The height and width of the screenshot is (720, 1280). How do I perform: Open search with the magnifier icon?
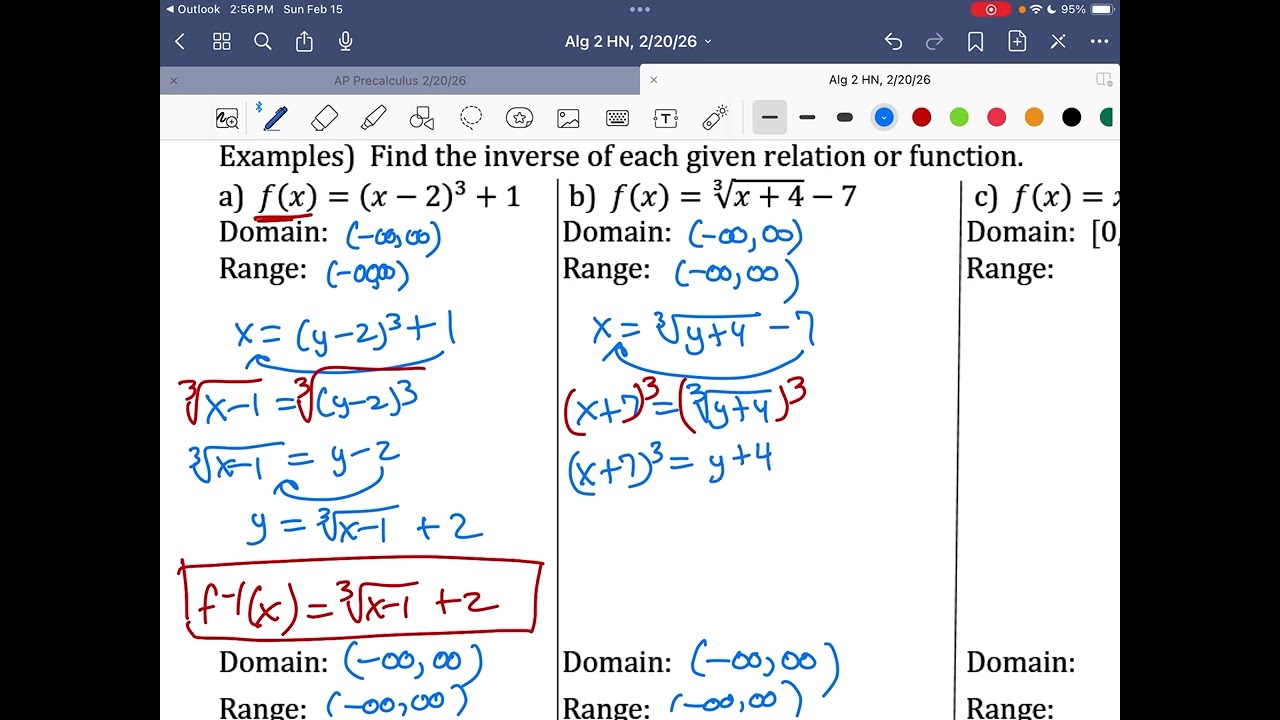tap(263, 41)
